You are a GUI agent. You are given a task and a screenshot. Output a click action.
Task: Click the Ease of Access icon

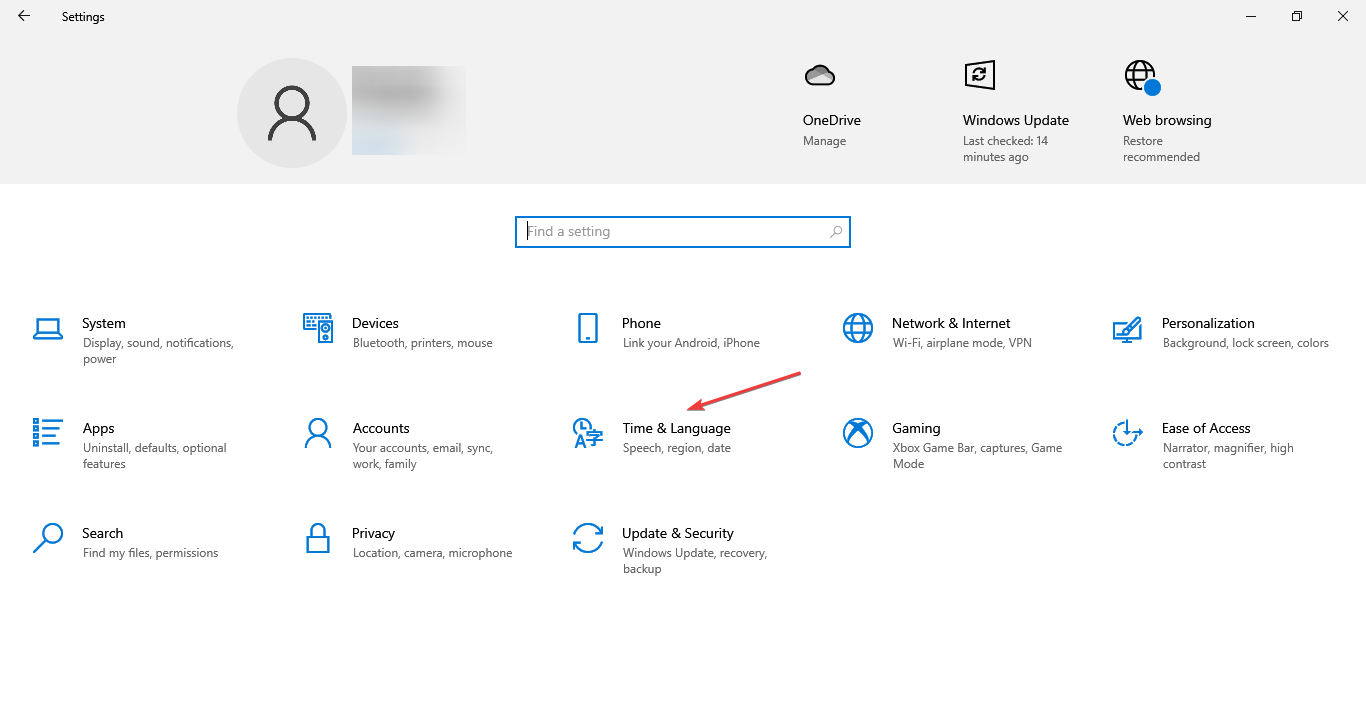(x=1127, y=433)
